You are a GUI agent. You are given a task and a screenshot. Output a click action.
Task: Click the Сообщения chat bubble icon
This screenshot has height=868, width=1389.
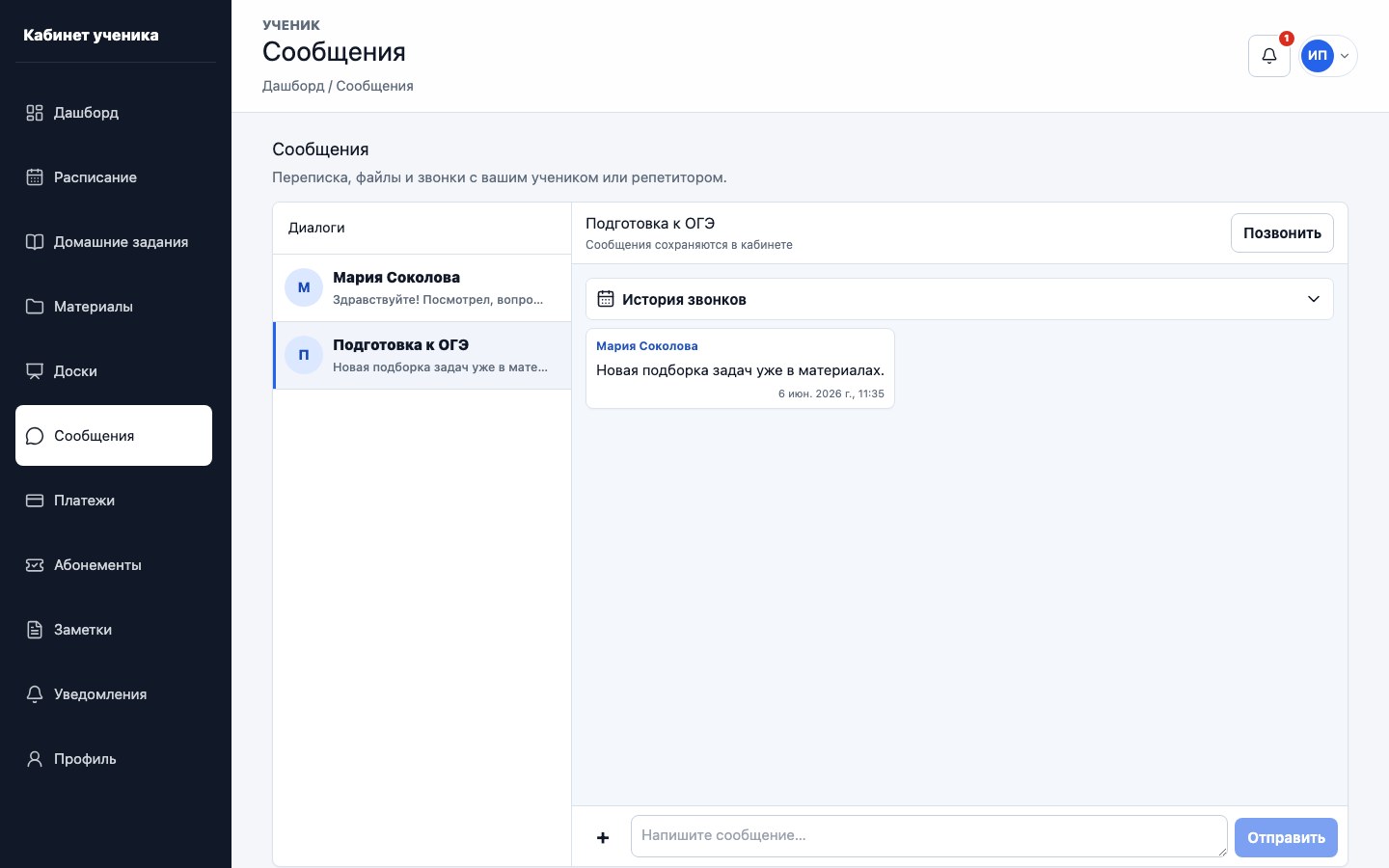pos(35,436)
